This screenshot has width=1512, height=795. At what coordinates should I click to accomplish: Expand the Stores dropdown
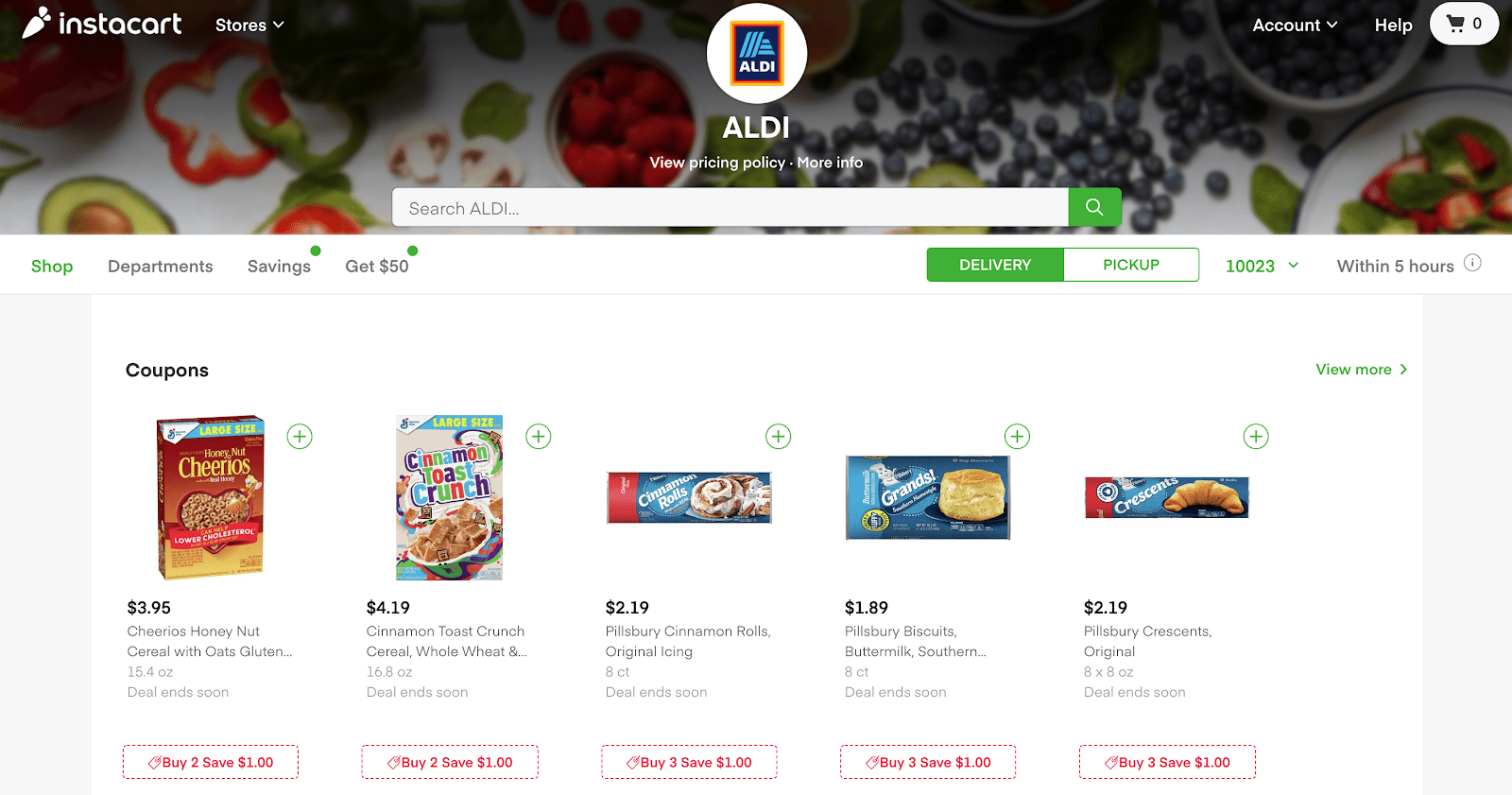(249, 26)
